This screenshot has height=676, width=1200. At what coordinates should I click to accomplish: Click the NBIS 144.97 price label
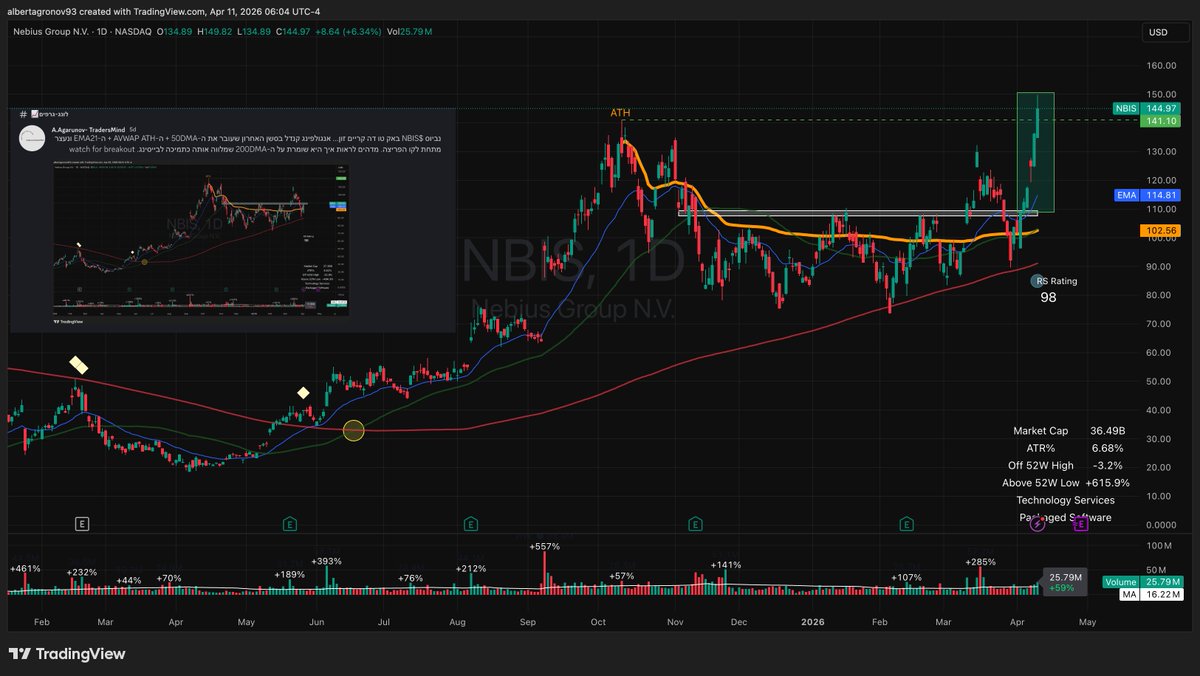click(1145, 107)
